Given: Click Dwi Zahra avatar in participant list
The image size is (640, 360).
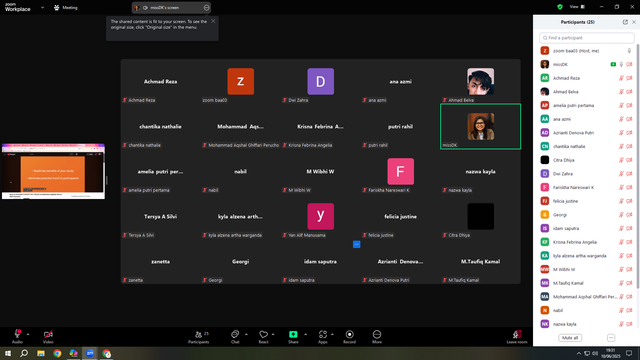Looking at the screenshot, I should point(544,173).
